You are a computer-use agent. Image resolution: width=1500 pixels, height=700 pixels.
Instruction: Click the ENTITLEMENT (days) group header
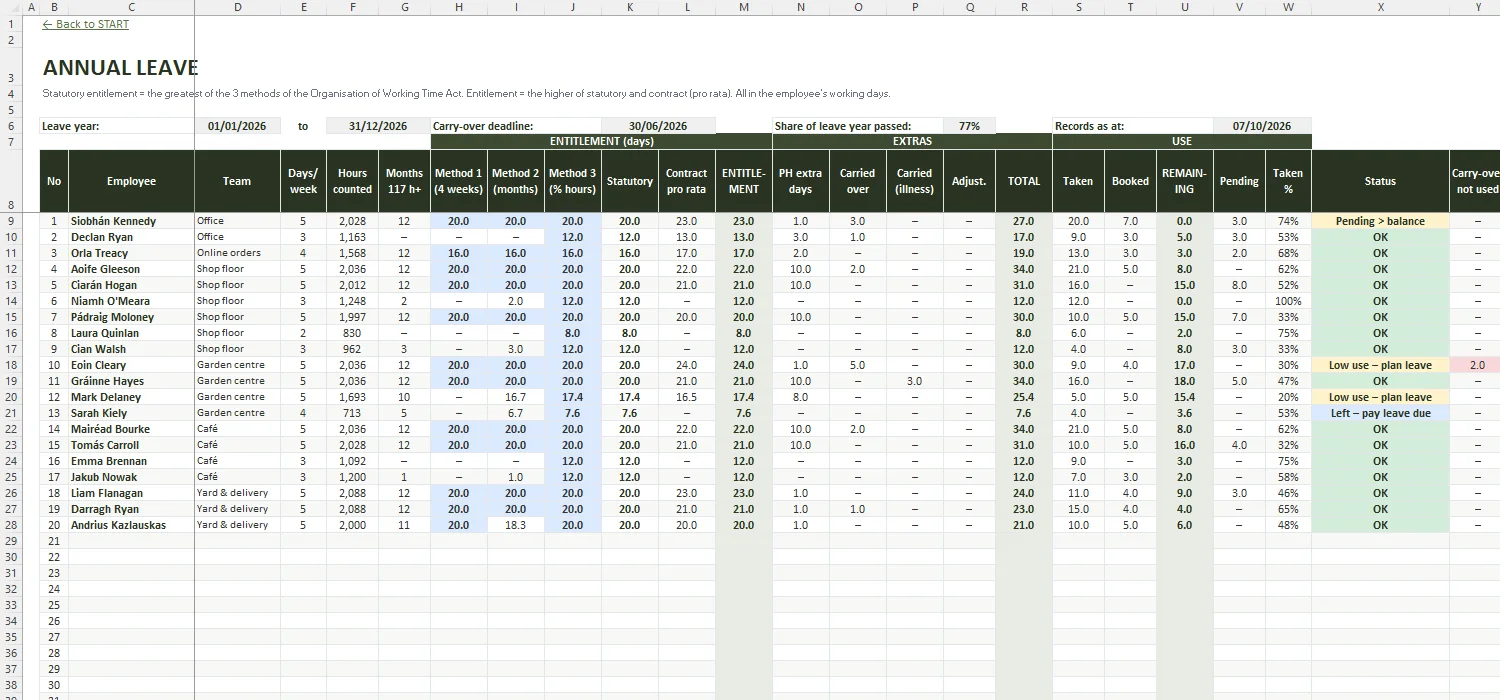point(601,142)
